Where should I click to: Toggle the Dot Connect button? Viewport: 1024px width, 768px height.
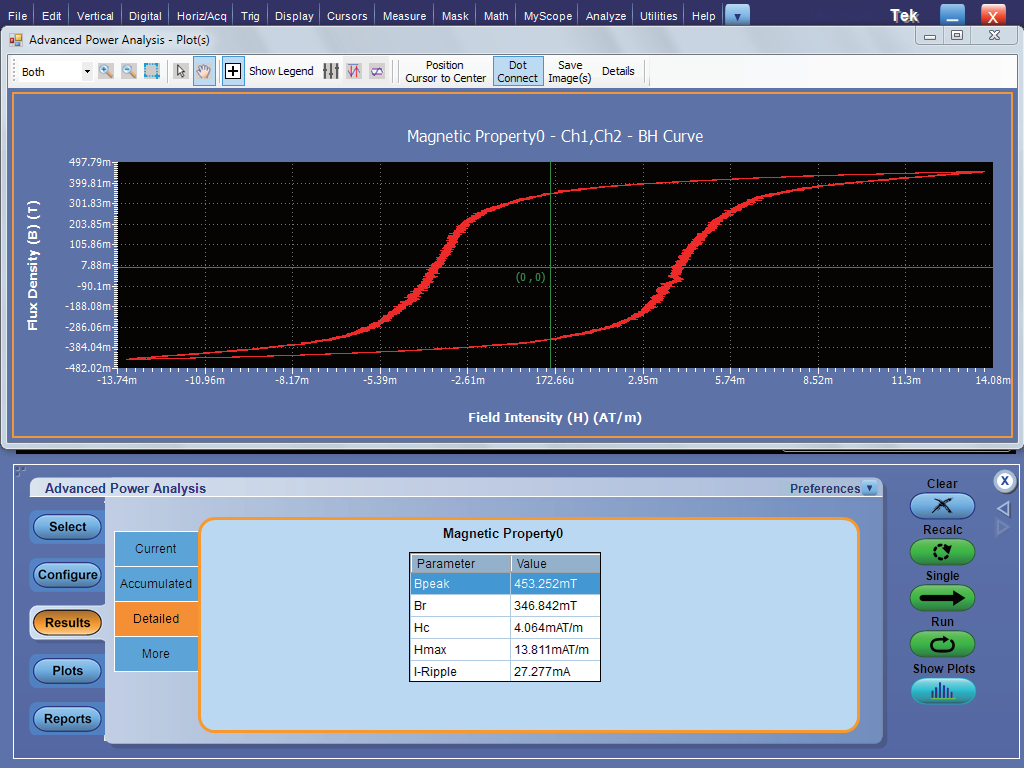[x=517, y=71]
